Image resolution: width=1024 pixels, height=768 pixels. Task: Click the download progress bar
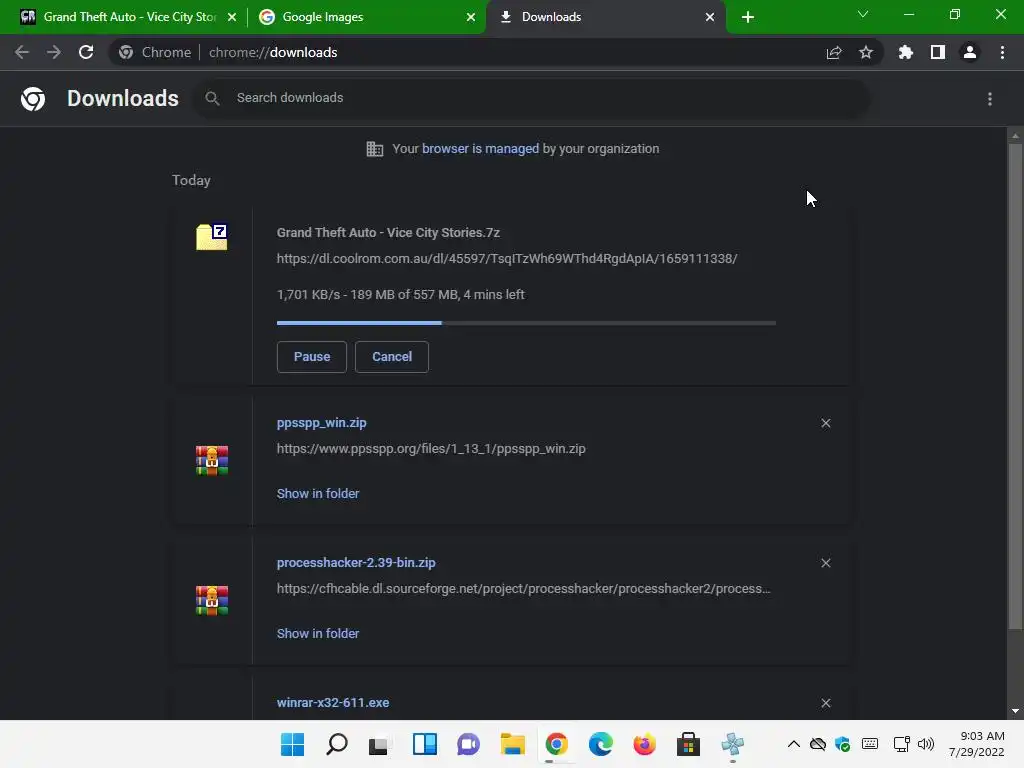(526, 323)
